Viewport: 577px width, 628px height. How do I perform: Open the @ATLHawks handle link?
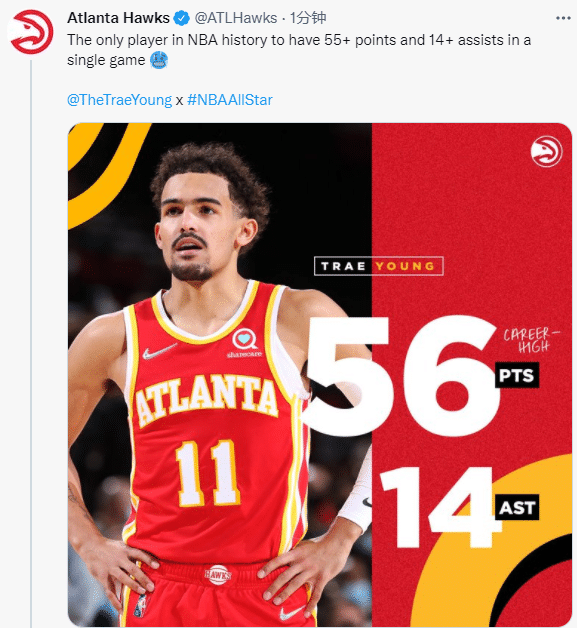coord(236,18)
